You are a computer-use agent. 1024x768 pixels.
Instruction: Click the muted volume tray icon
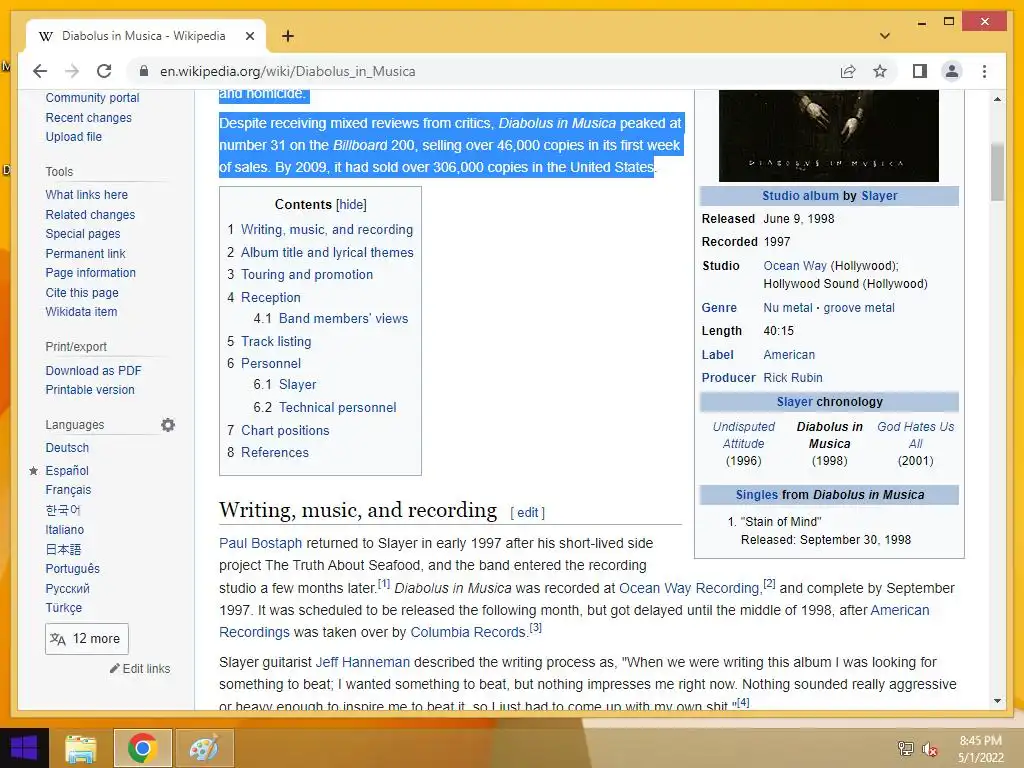[x=929, y=749]
